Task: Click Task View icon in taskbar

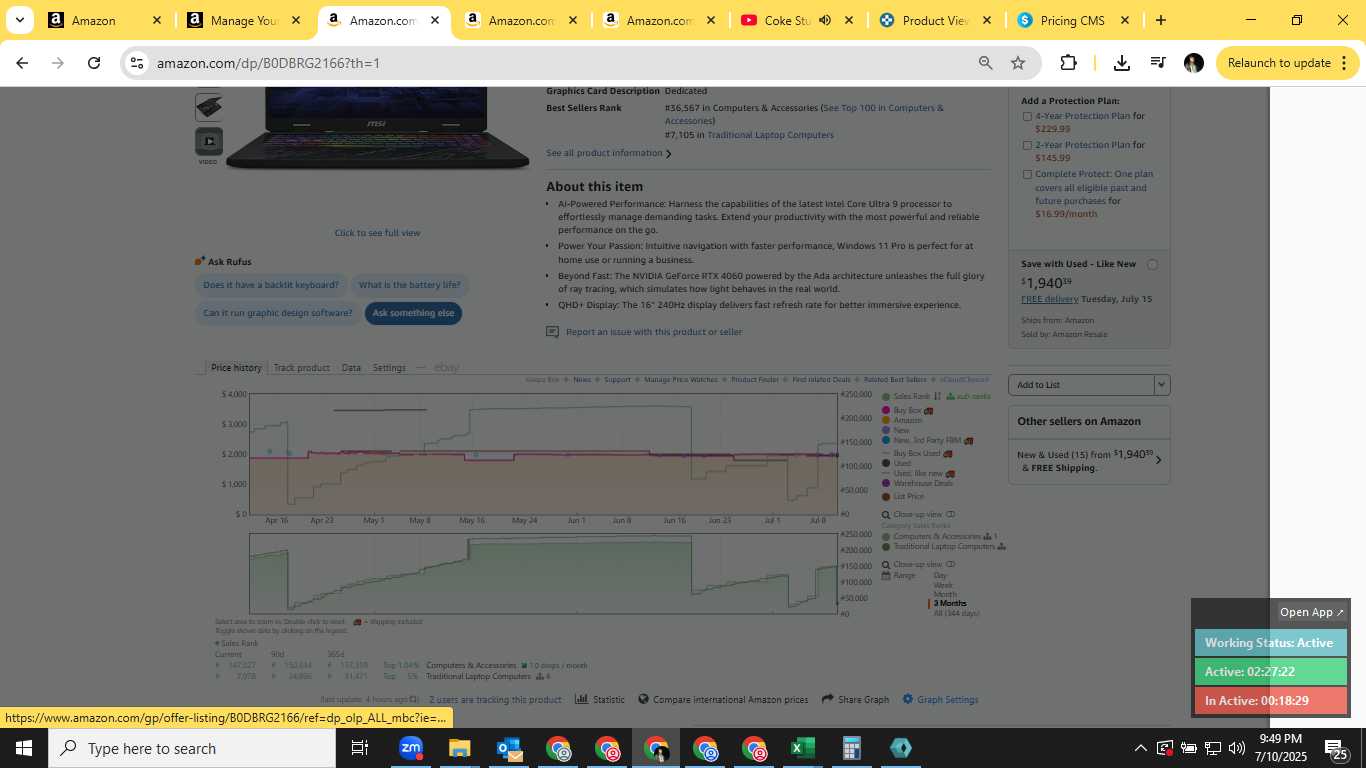Action: [360, 748]
